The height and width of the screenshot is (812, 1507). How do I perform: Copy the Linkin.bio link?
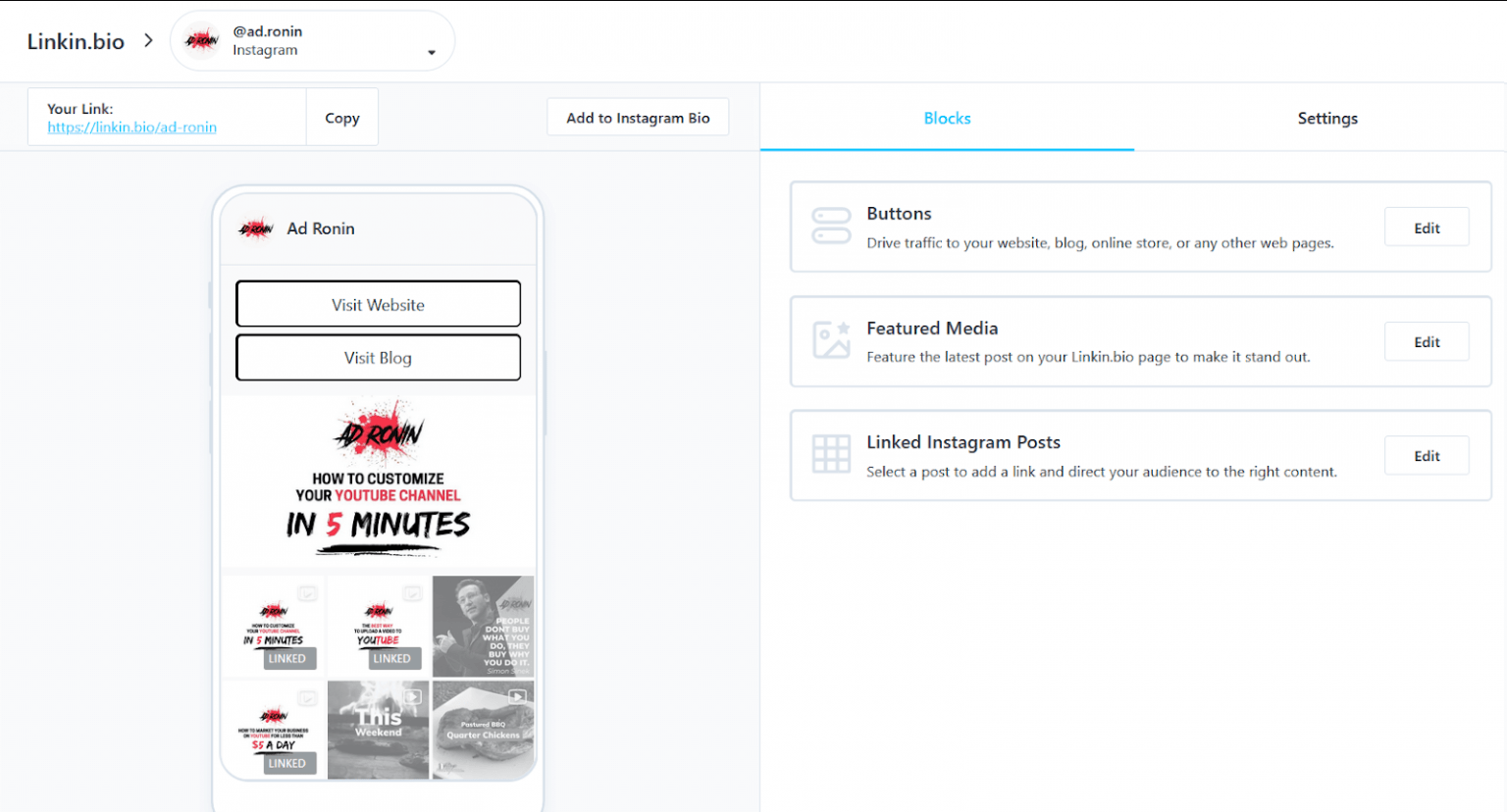coord(342,118)
